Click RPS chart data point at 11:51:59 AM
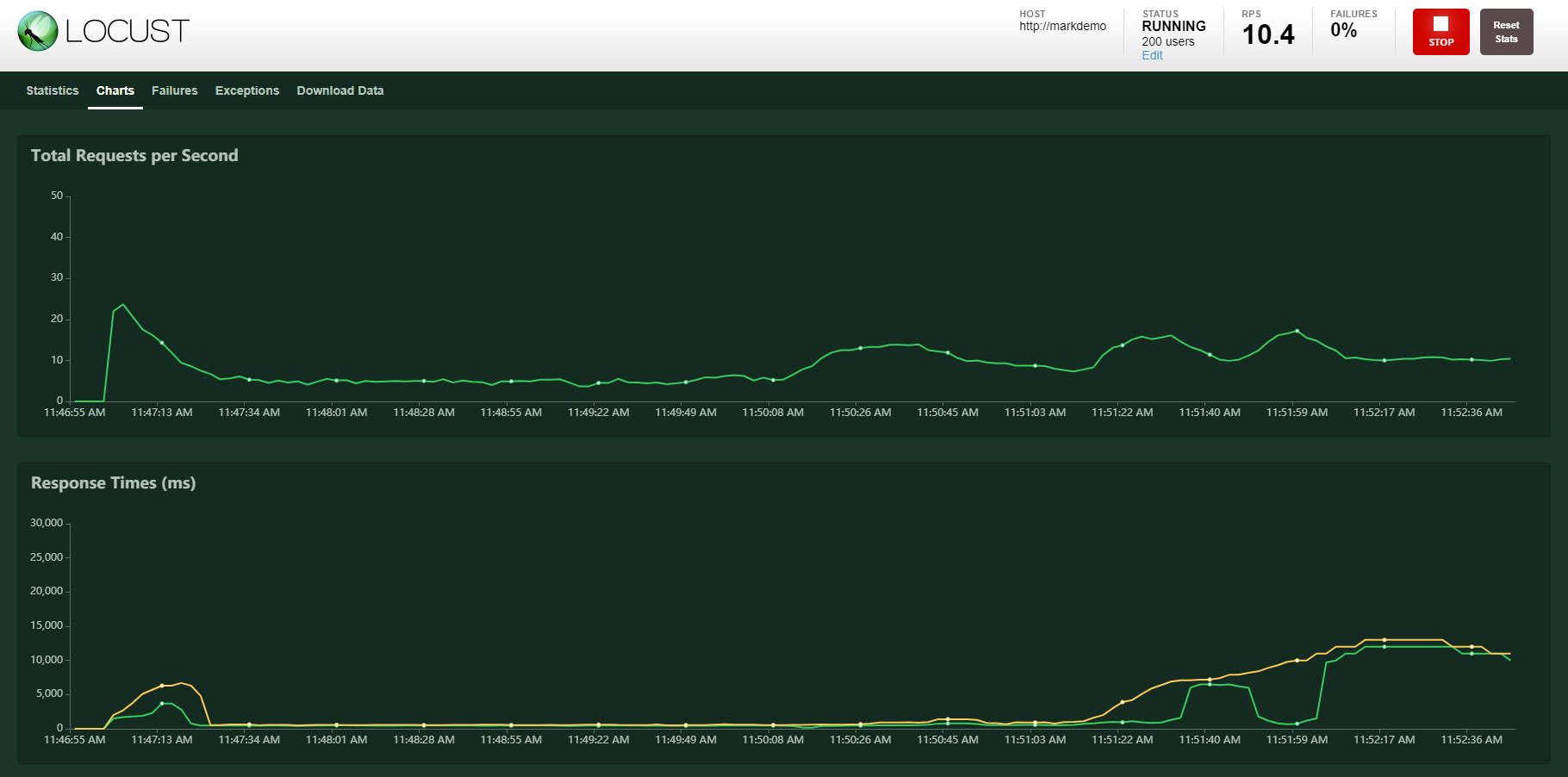Screen dimensions: 1568x777 (x=1297, y=331)
